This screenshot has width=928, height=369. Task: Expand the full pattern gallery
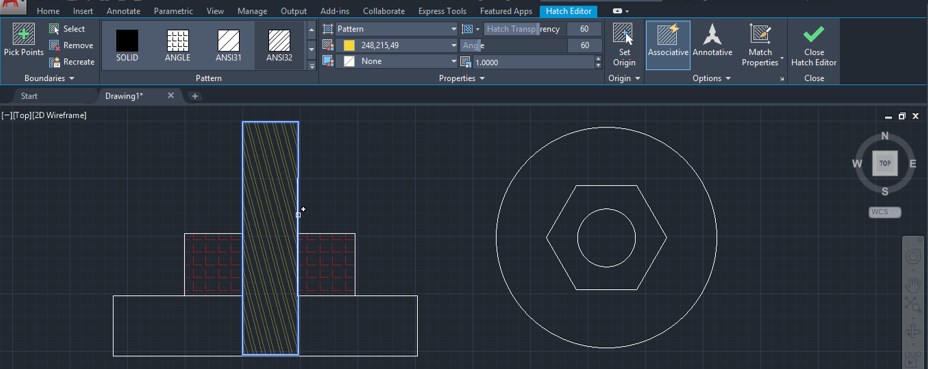pos(312,65)
